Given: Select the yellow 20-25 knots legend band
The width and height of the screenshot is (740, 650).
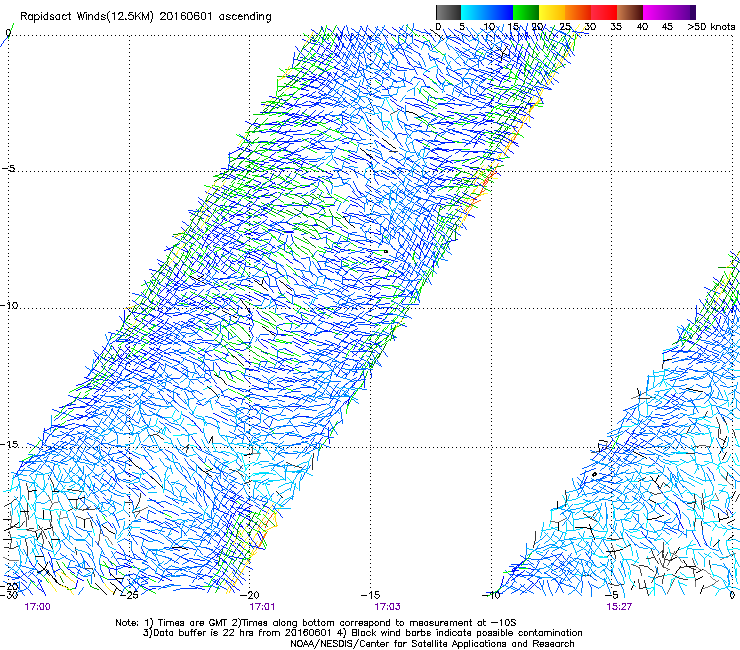Looking at the screenshot, I should 552,12.
